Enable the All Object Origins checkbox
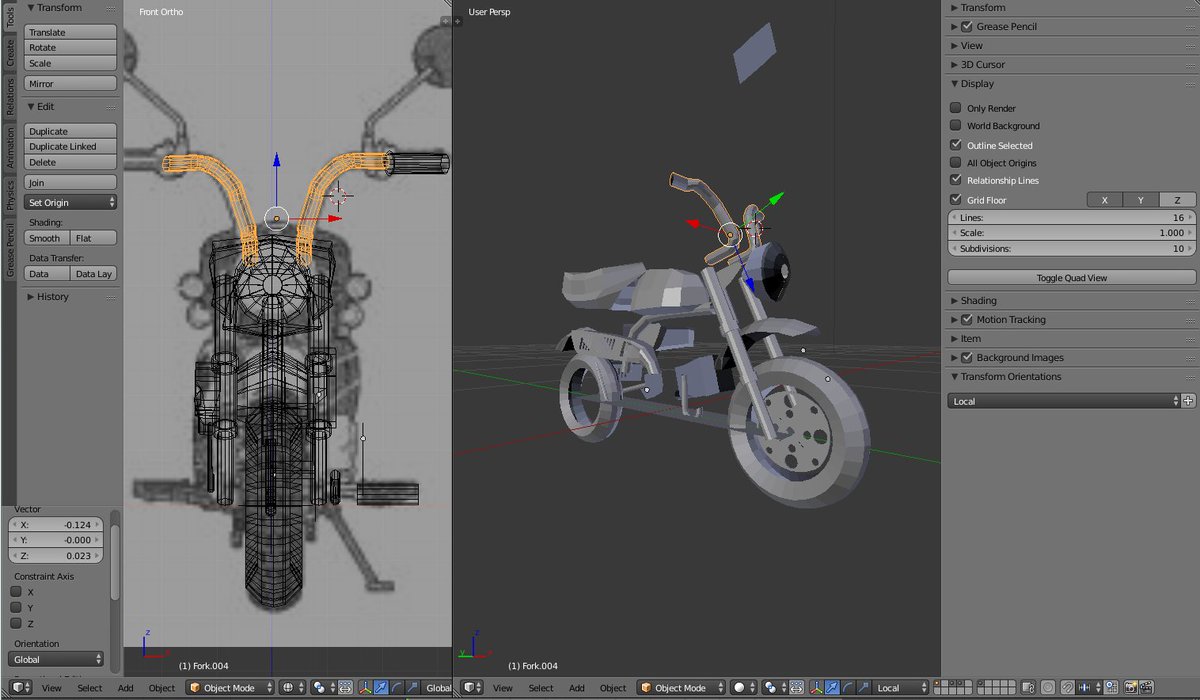 pyautogui.click(x=956, y=163)
